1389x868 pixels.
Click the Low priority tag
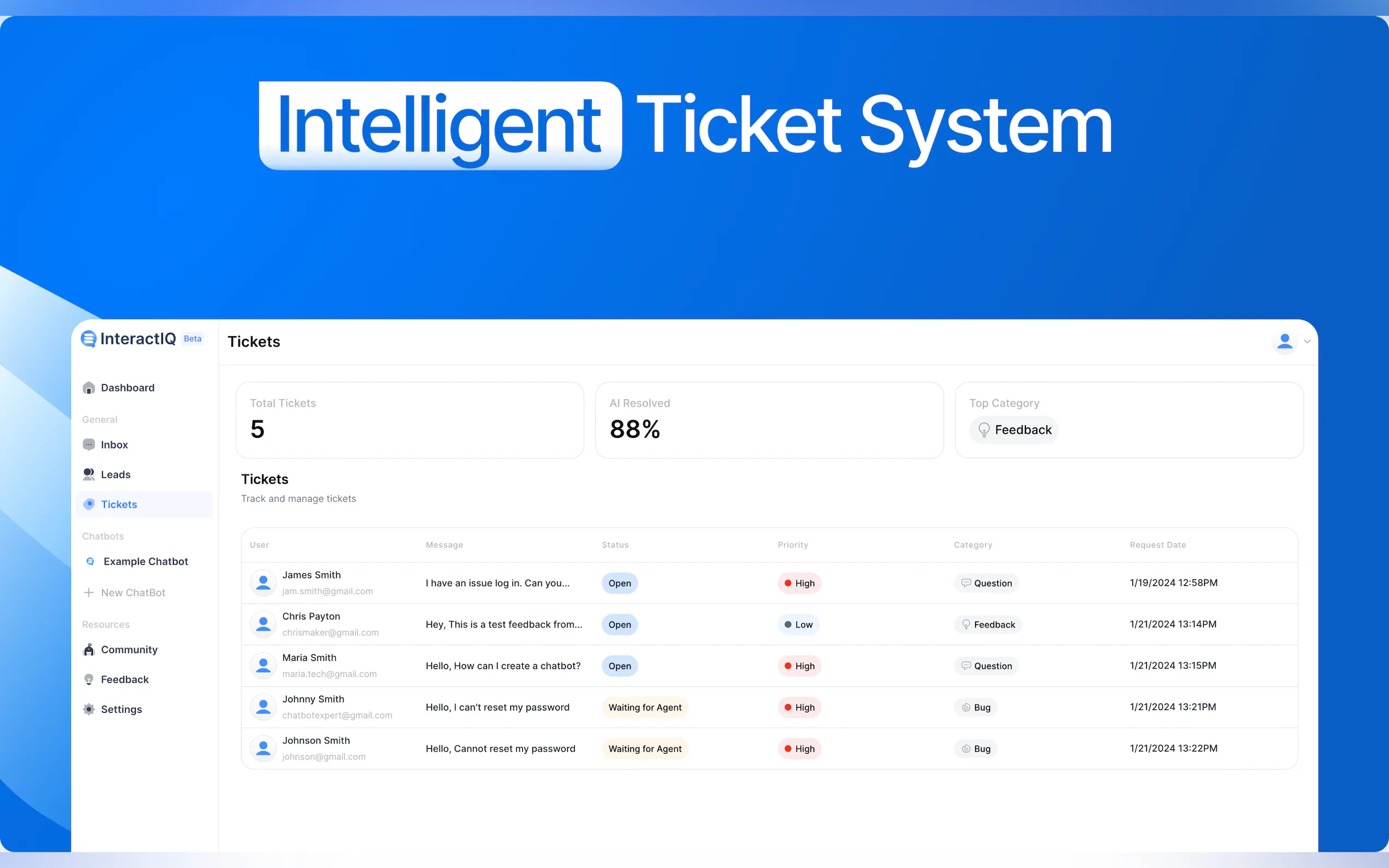[x=798, y=625]
